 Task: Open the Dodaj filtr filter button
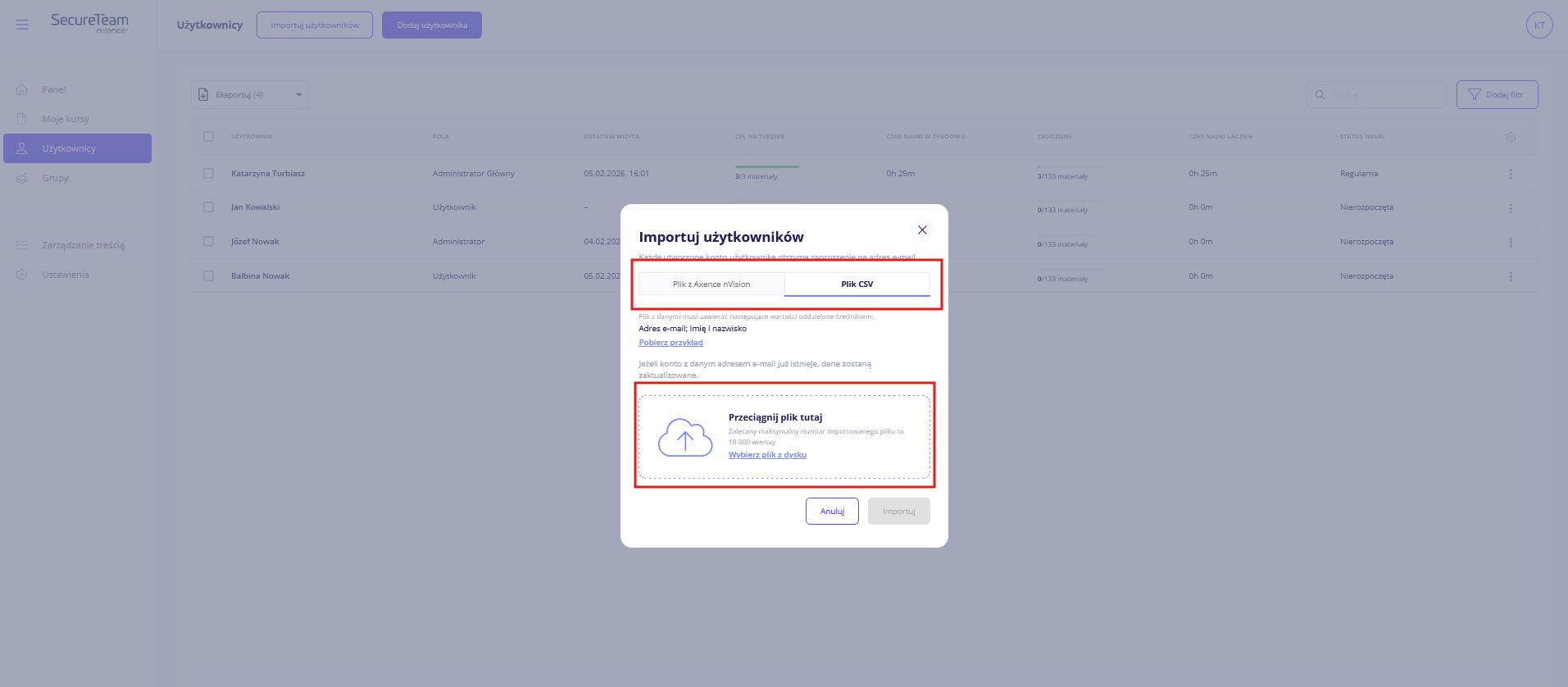tap(1497, 95)
